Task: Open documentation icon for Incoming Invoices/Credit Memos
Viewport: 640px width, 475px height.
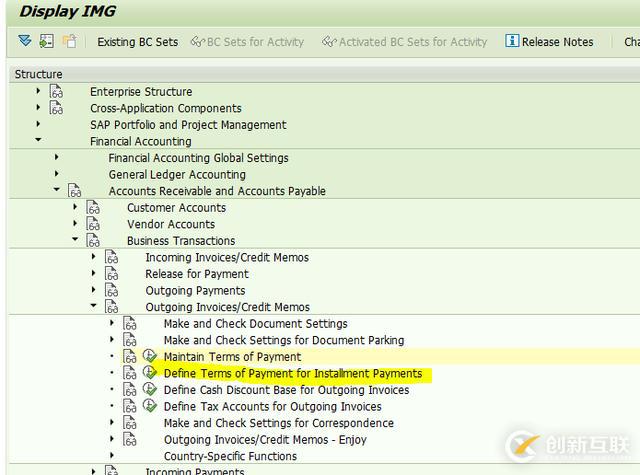Action: pos(111,257)
